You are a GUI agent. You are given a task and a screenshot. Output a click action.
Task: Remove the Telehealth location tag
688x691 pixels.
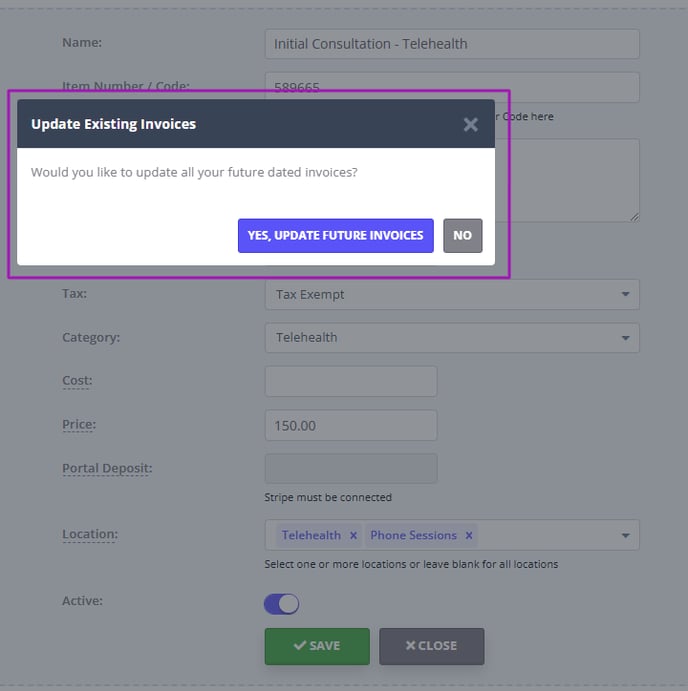353,535
